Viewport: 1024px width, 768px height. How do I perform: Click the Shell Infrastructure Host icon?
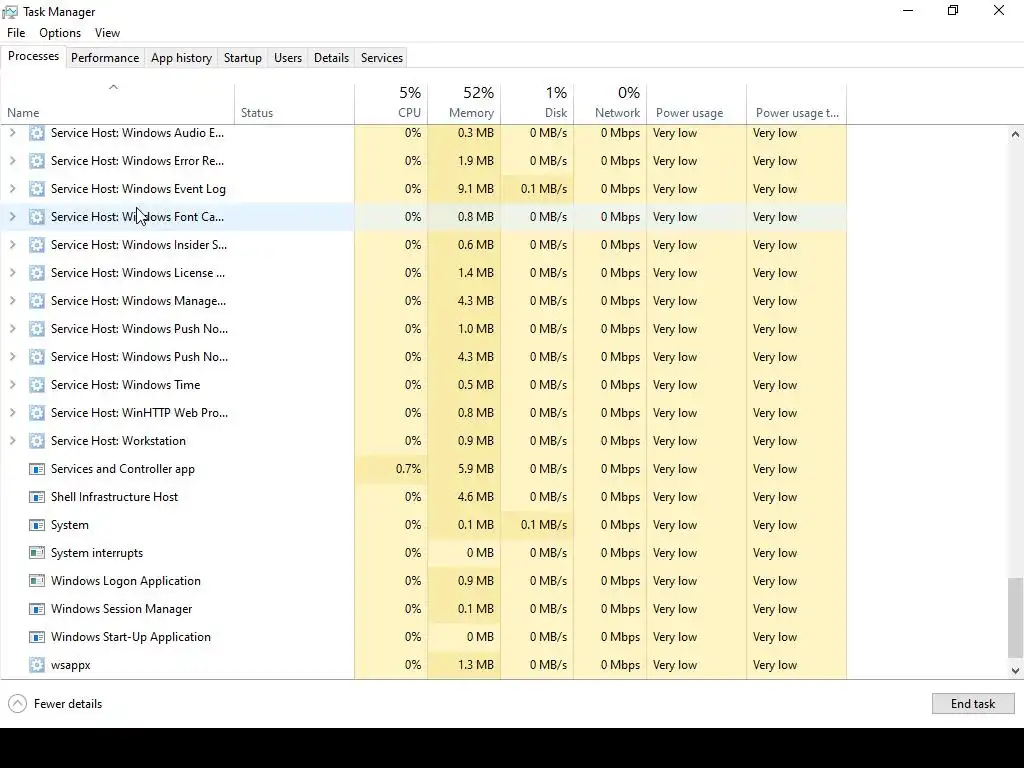[37, 497]
